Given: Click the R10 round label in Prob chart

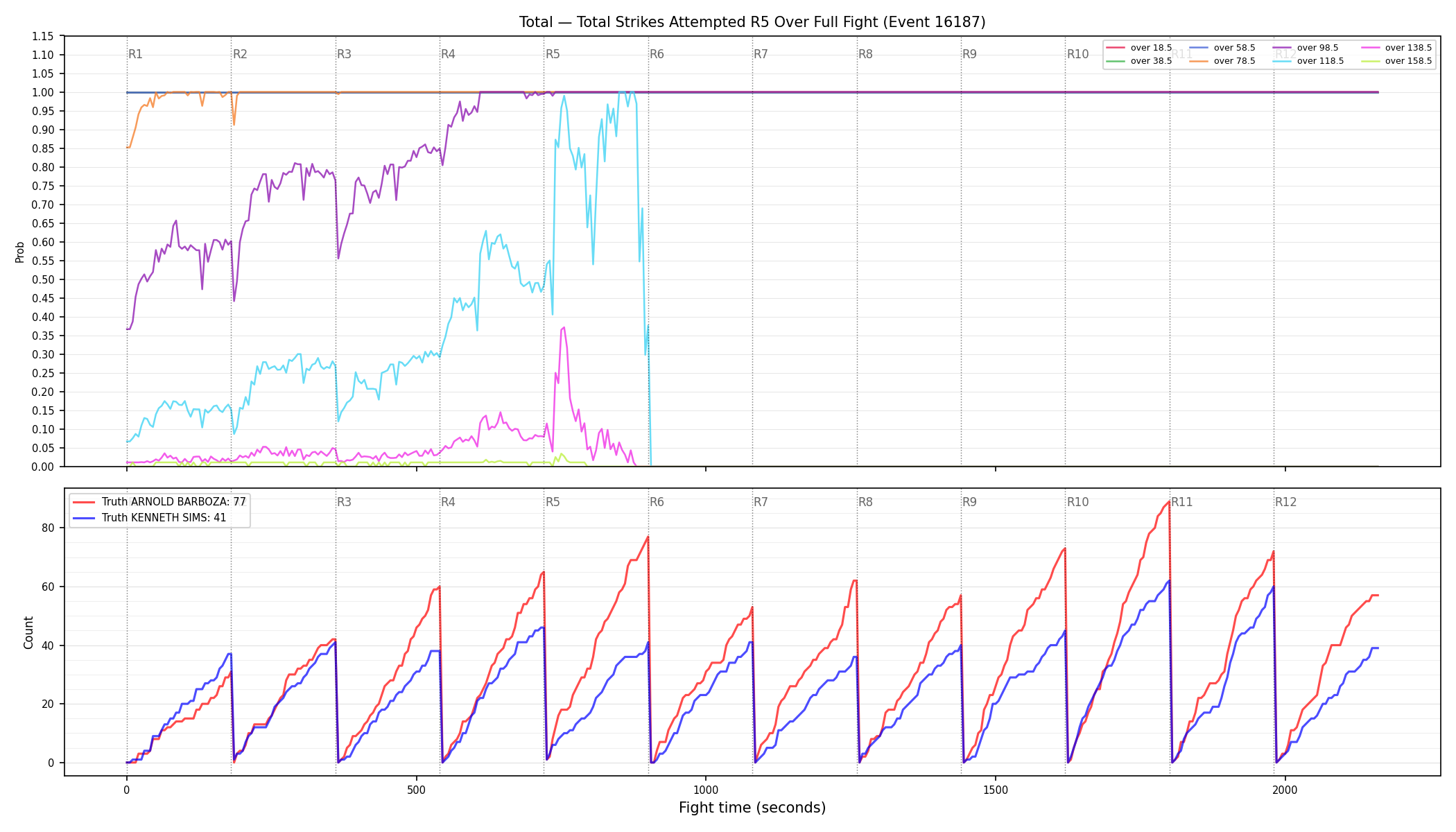Looking at the screenshot, I should pos(1077,54).
